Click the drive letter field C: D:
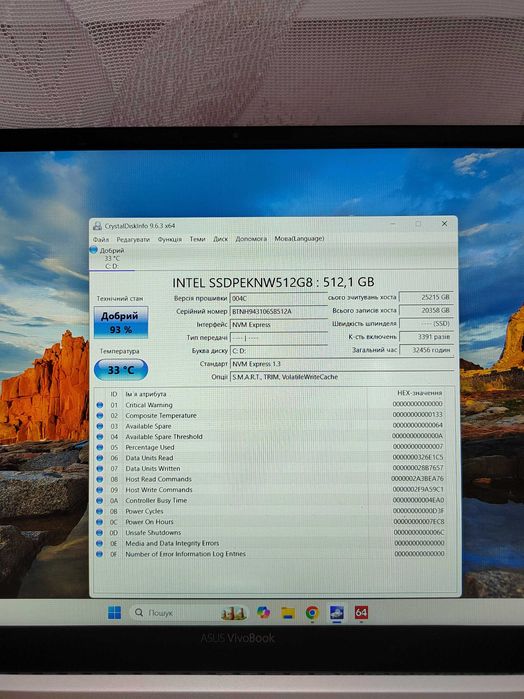Screen dimensions: 524x699 point(279,351)
